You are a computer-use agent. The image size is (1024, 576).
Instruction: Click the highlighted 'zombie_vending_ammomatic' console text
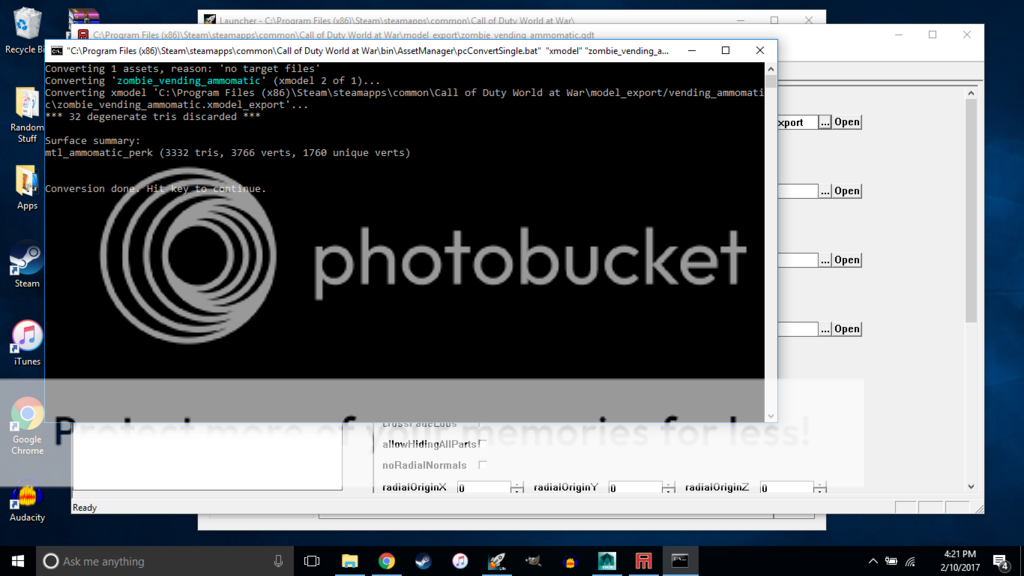pyautogui.click(x=188, y=81)
